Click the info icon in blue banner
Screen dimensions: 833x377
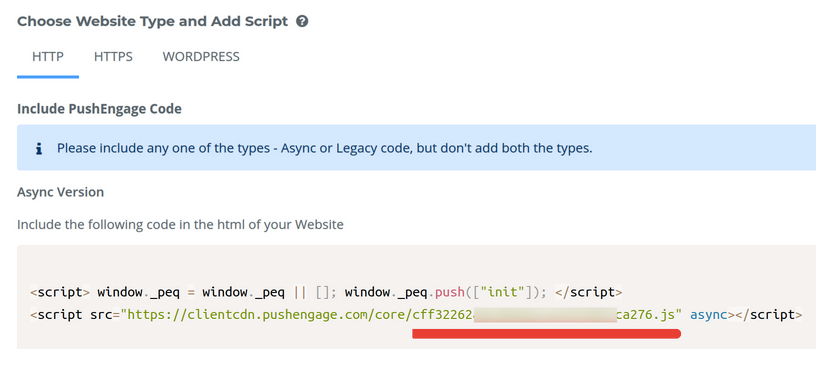[38, 149]
